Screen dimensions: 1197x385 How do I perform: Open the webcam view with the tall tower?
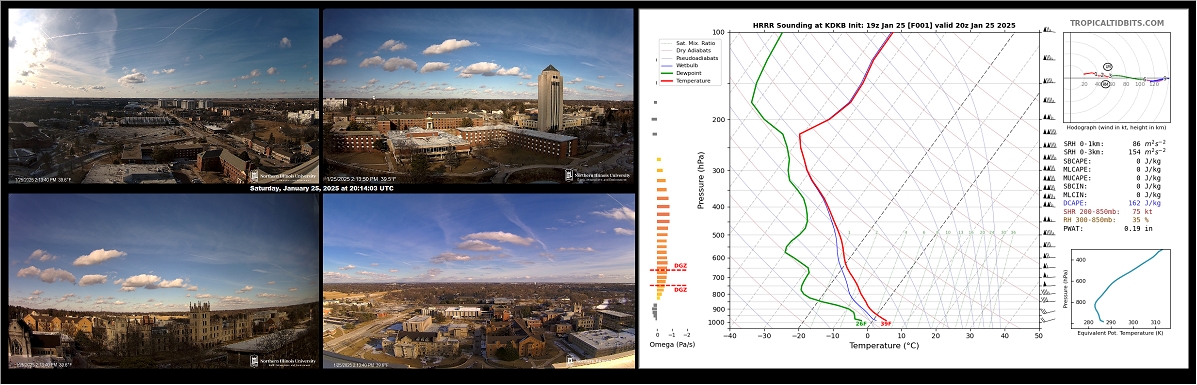[x=479, y=96]
